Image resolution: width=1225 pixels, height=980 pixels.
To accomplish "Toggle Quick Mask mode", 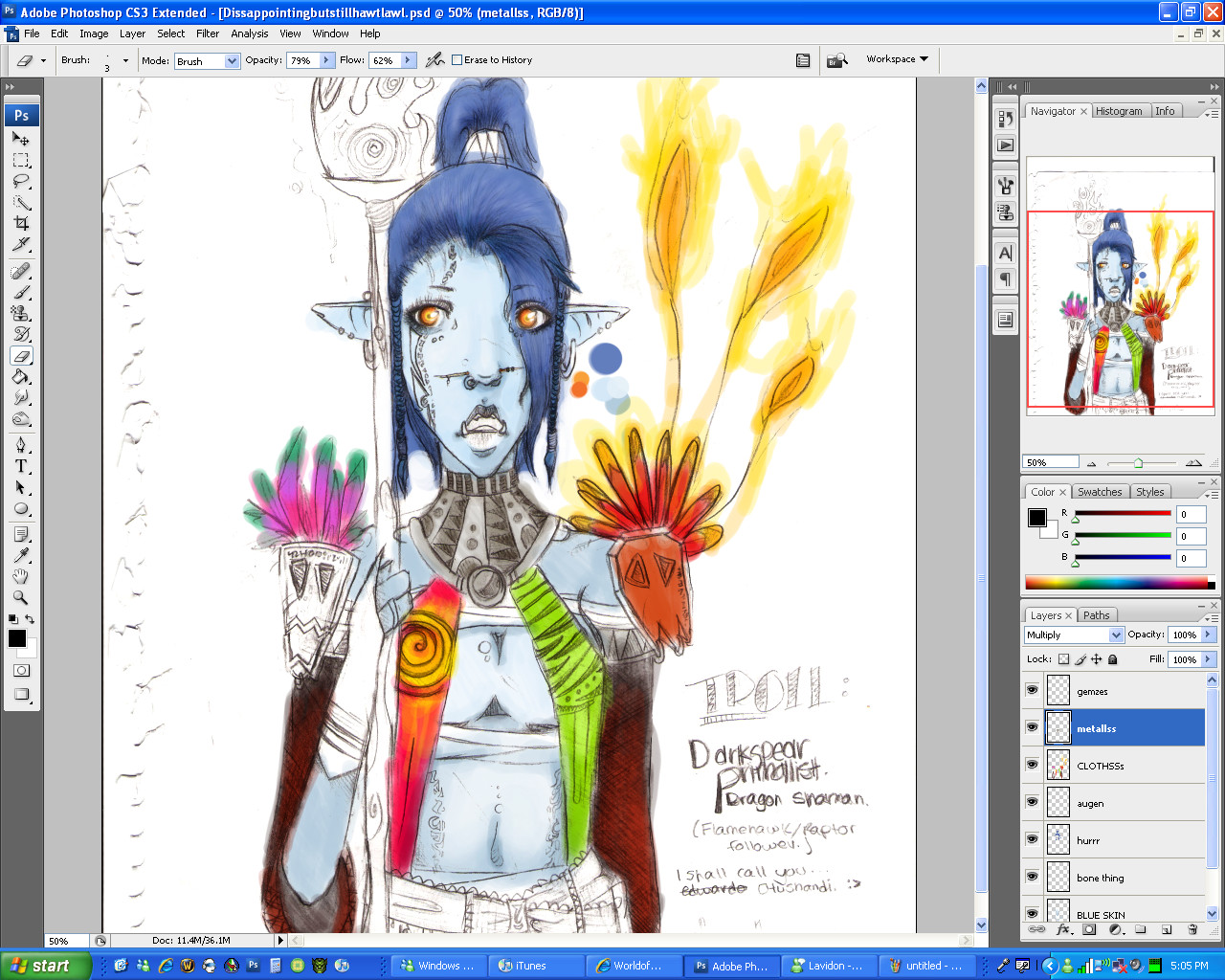I will tap(21, 671).
